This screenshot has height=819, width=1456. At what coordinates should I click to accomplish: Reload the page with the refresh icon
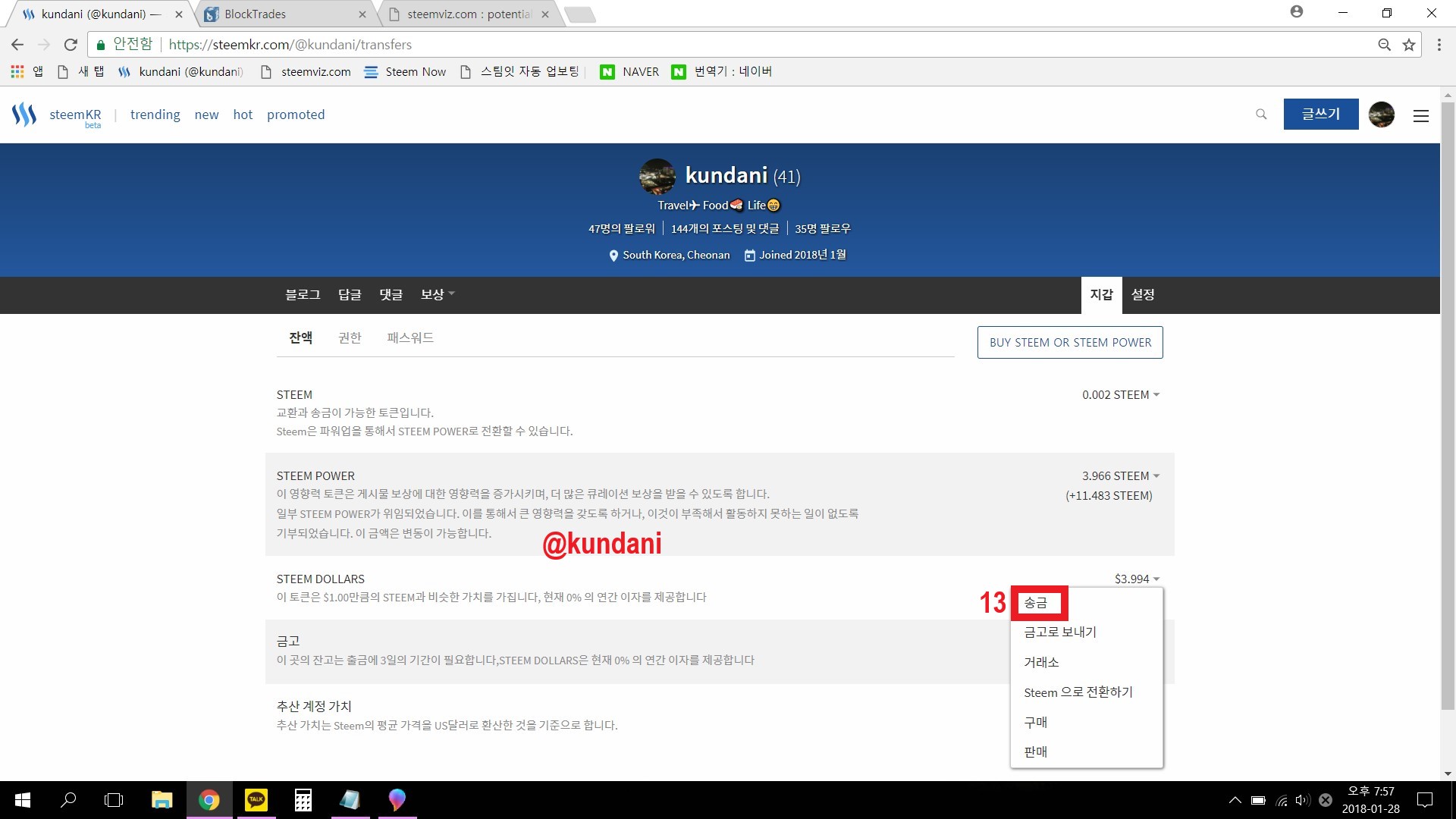[71, 45]
